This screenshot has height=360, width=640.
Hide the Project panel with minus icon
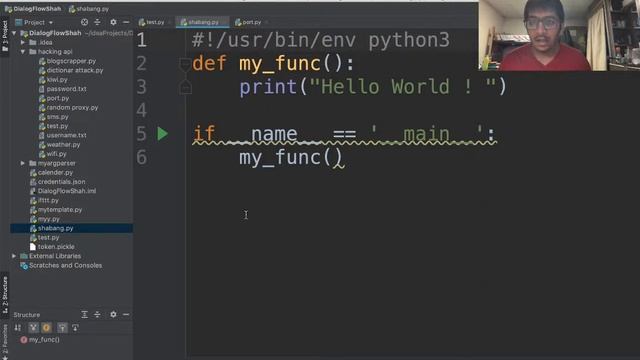[x=126, y=22]
